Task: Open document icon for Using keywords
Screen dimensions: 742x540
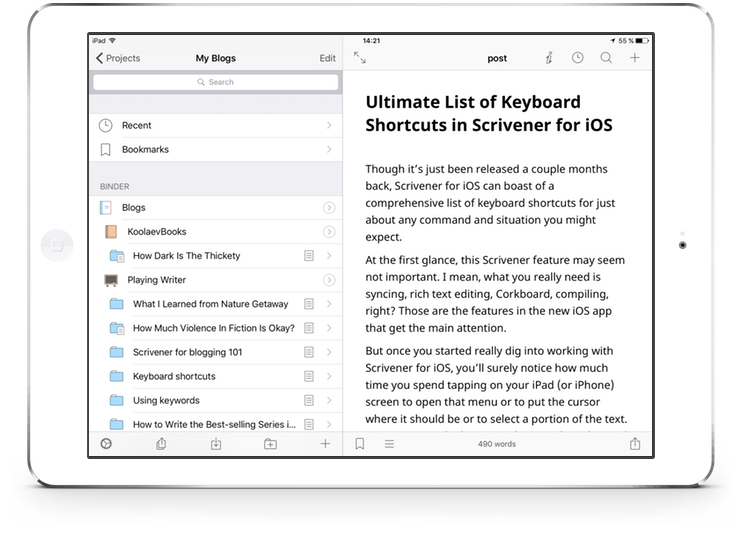Action: [309, 401]
